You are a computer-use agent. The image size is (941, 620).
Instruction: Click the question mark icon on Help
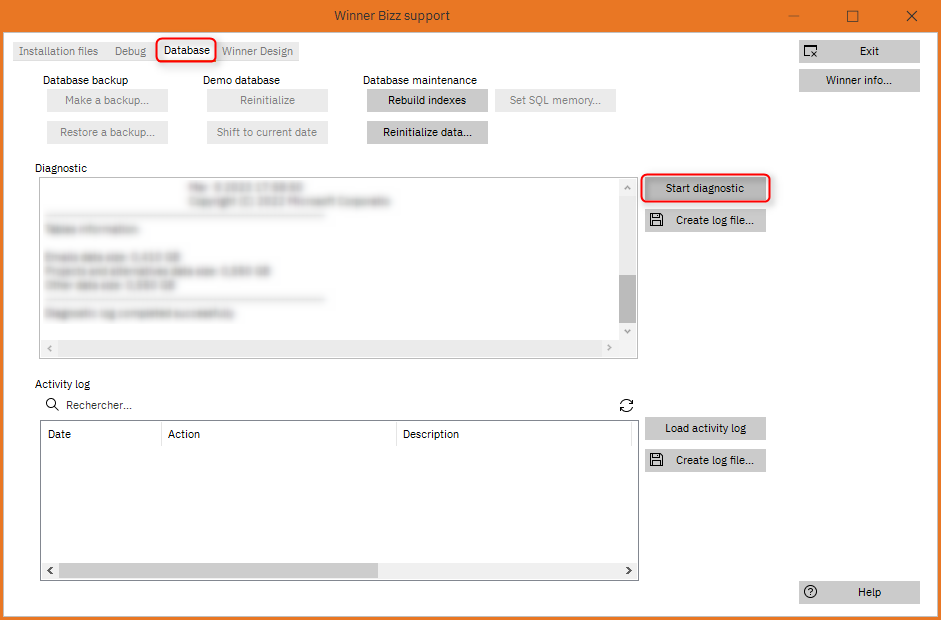click(x=811, y=592)
